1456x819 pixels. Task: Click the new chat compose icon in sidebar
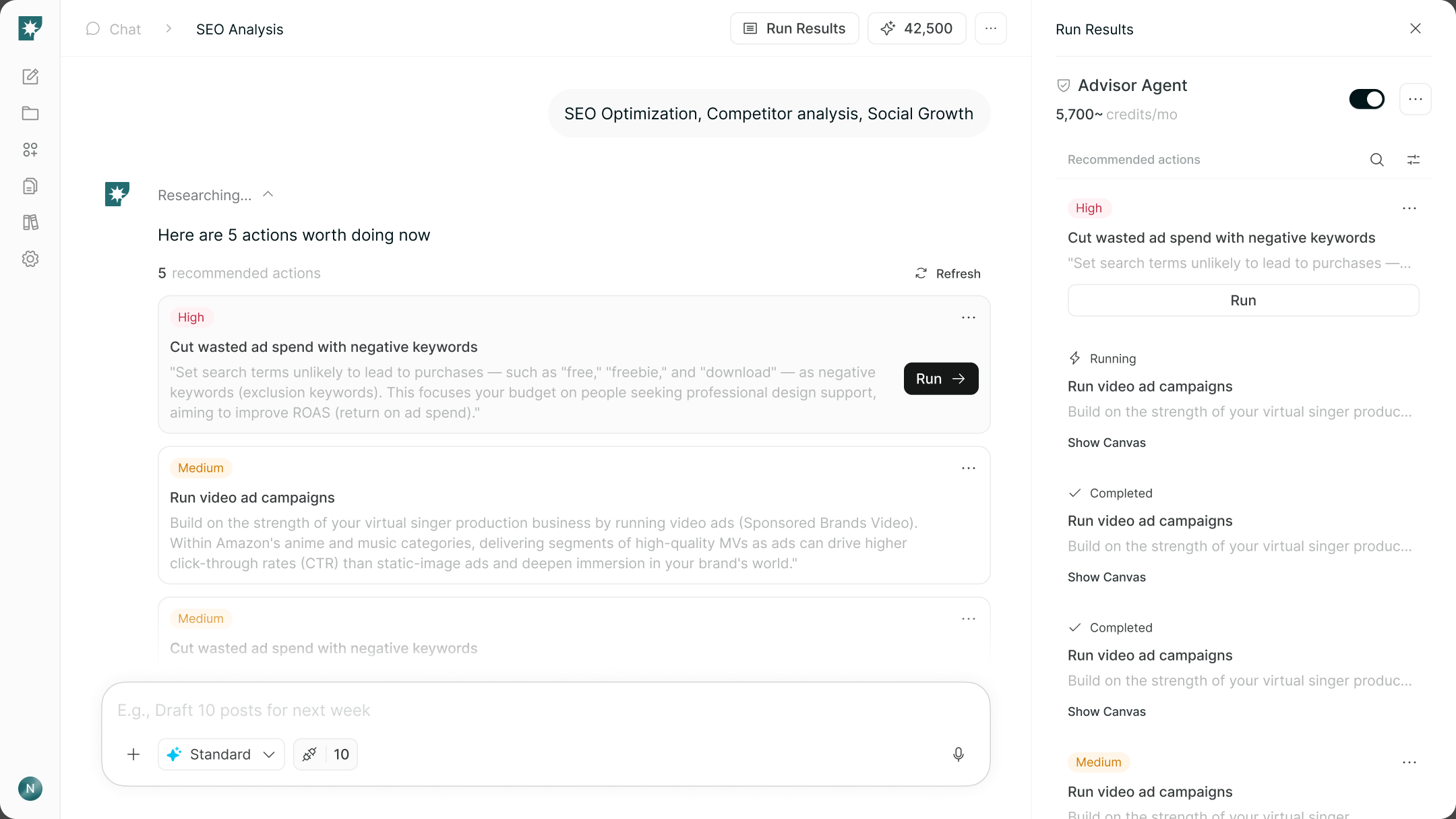30,77
